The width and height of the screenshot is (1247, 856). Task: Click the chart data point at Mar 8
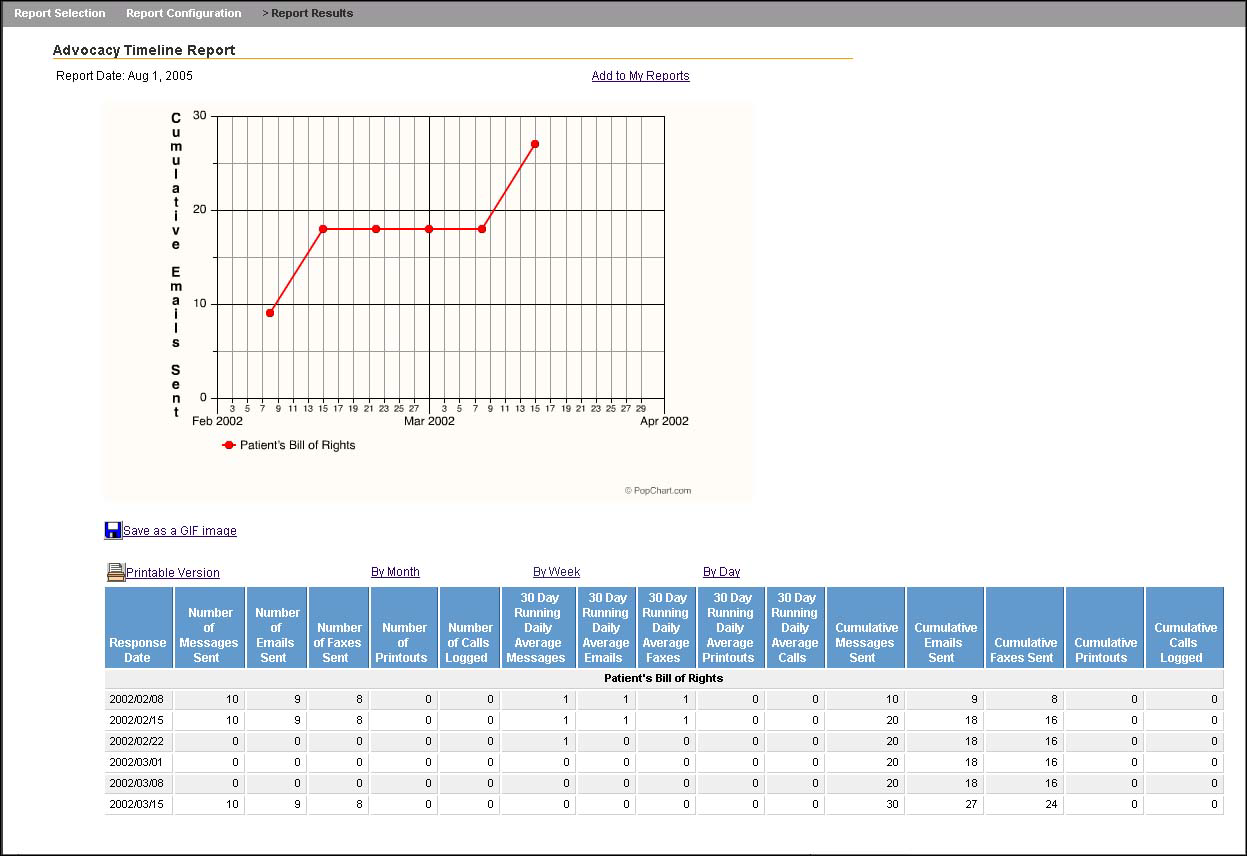point(482,229)
